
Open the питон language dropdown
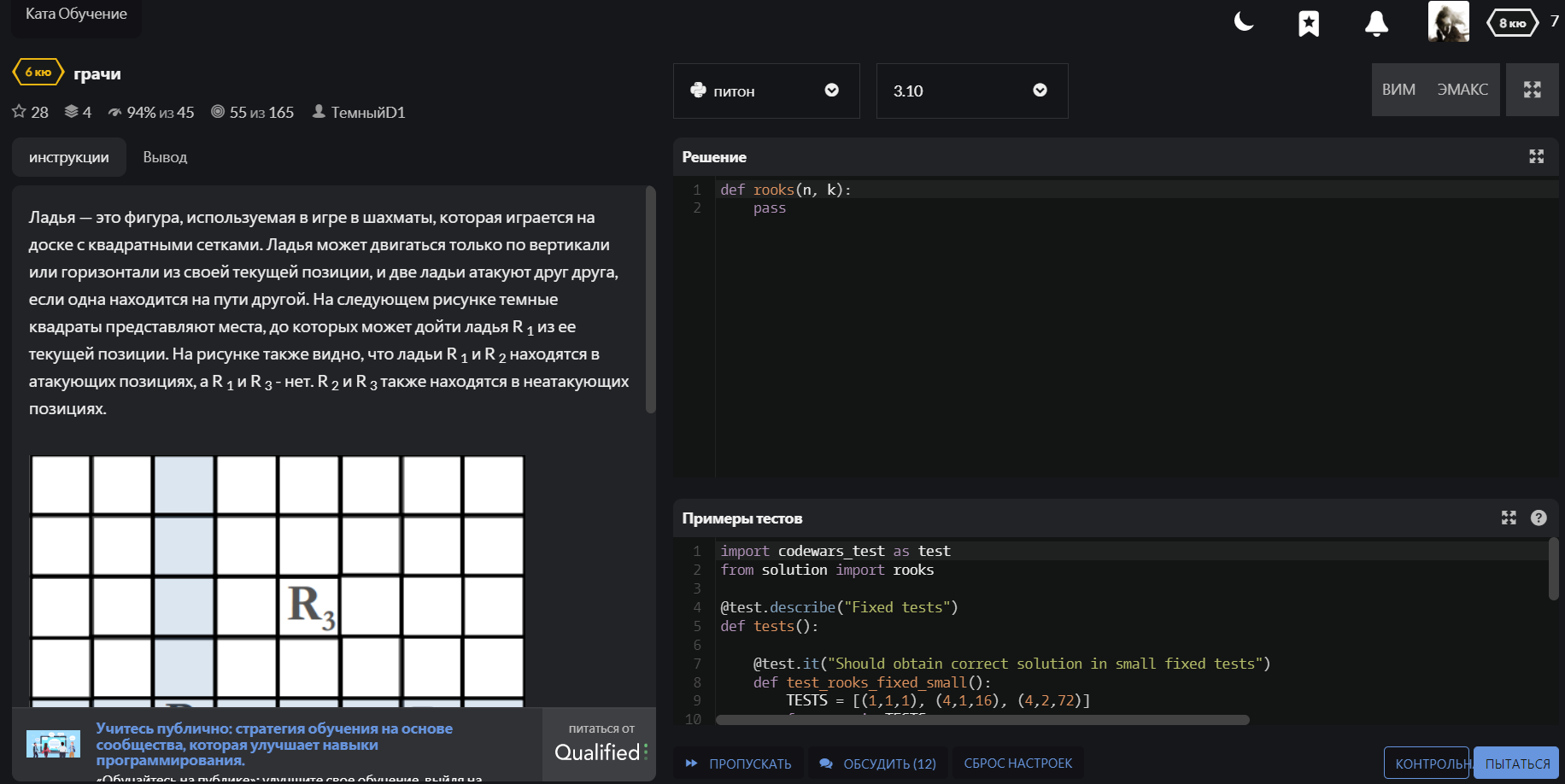pos(765,91)
